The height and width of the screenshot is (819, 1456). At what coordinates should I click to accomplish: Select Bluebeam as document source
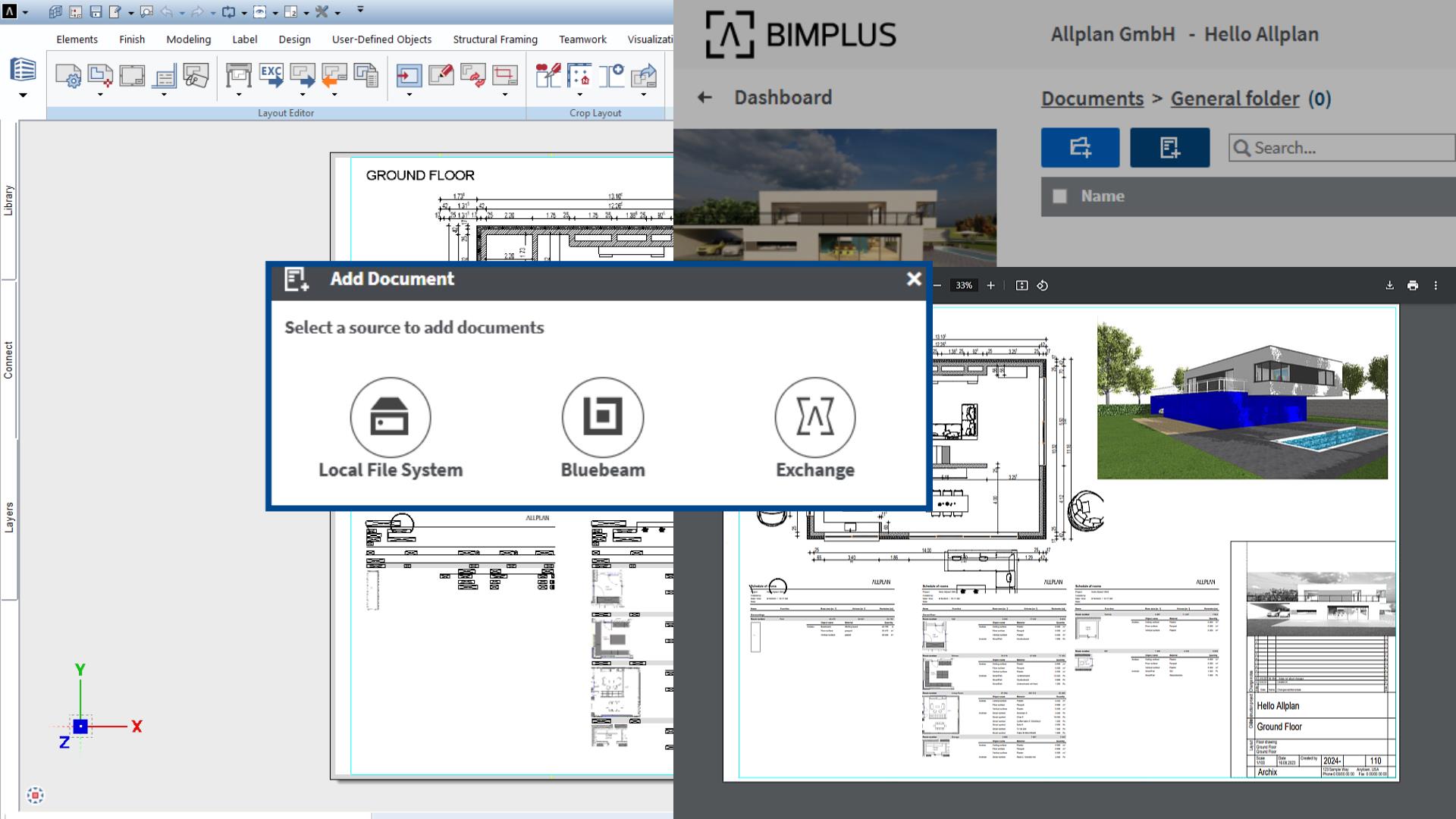click(x=603, y=428)
